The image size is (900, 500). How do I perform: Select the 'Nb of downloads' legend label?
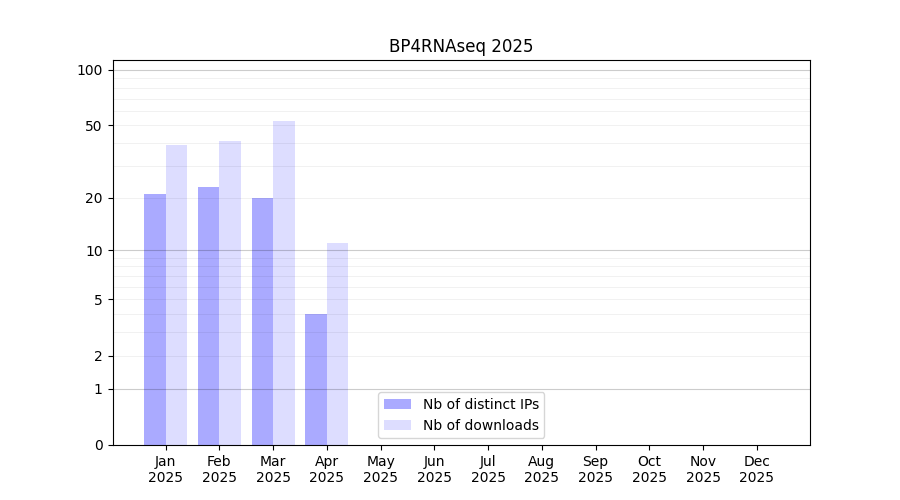(x=480, y=425)
